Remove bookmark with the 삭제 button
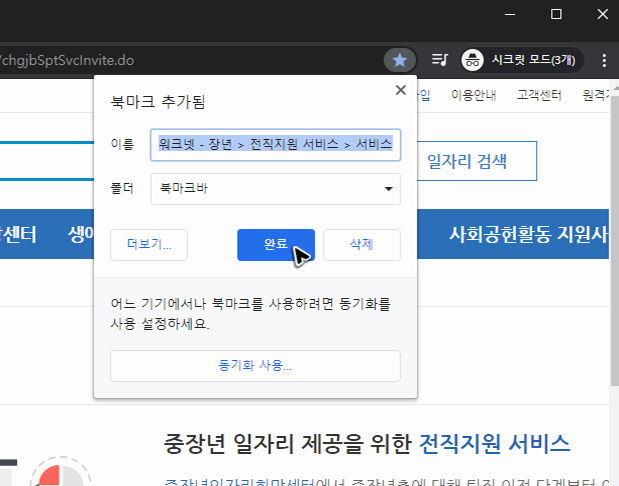This screenshot has width=619, height=486. (362, 245)
